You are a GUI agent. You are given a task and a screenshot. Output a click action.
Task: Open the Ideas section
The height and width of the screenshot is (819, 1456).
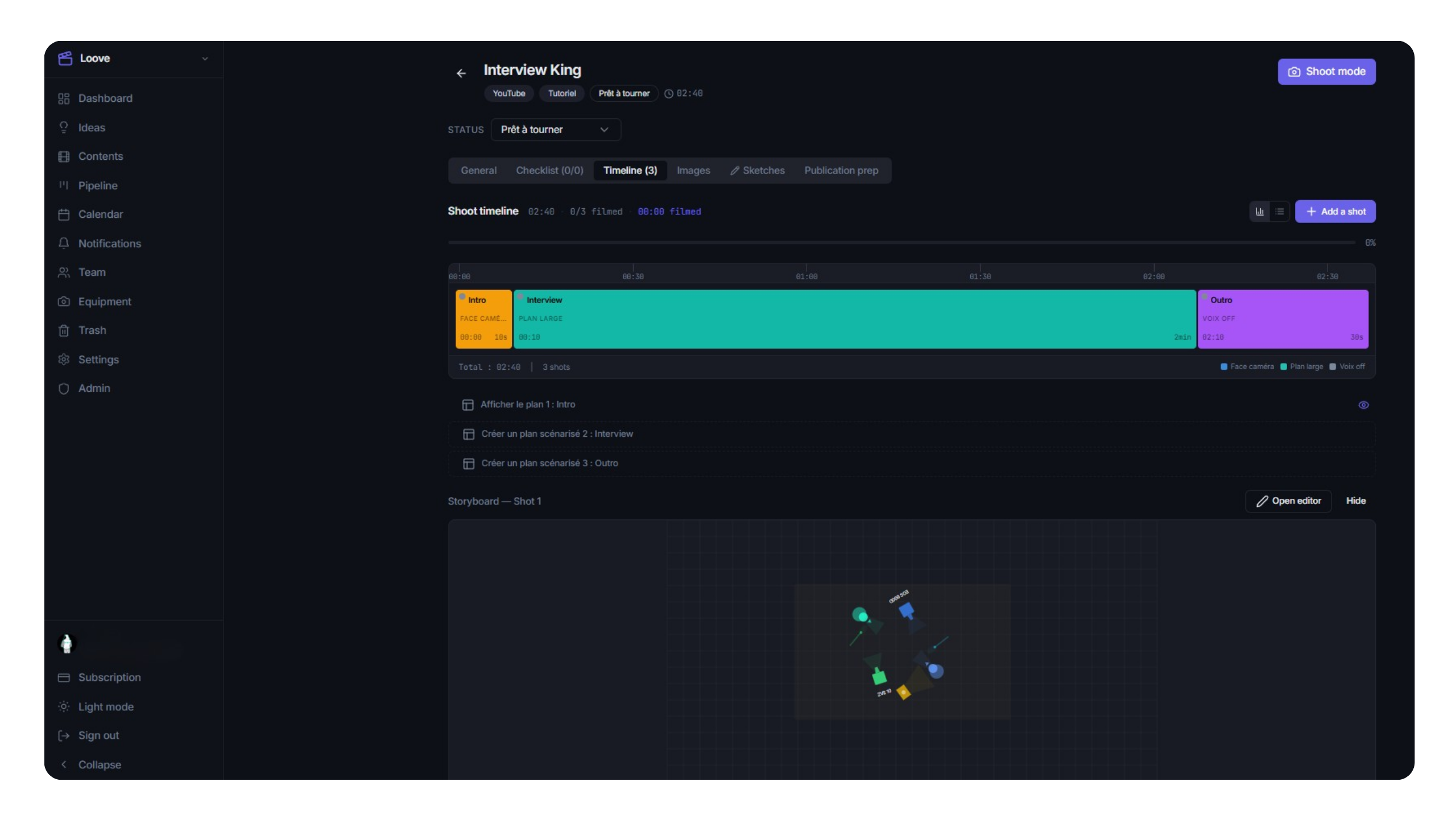92,127
